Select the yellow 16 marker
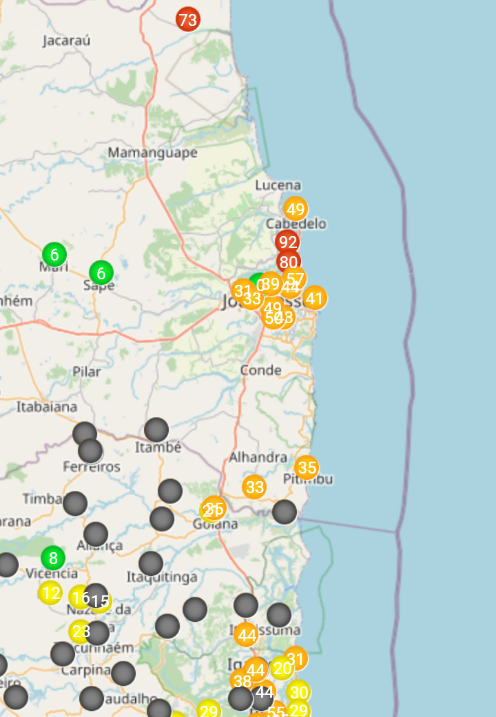Screen dimensions: 496x717 pyautogui.click(x=80, y=597)
